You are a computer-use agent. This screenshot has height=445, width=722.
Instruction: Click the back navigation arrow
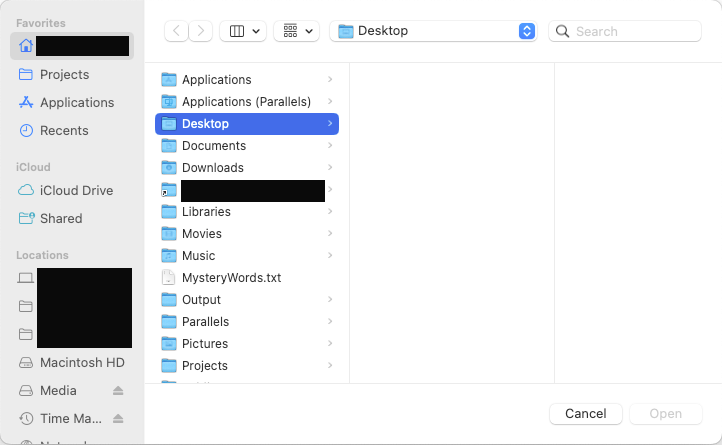[177, 31]
